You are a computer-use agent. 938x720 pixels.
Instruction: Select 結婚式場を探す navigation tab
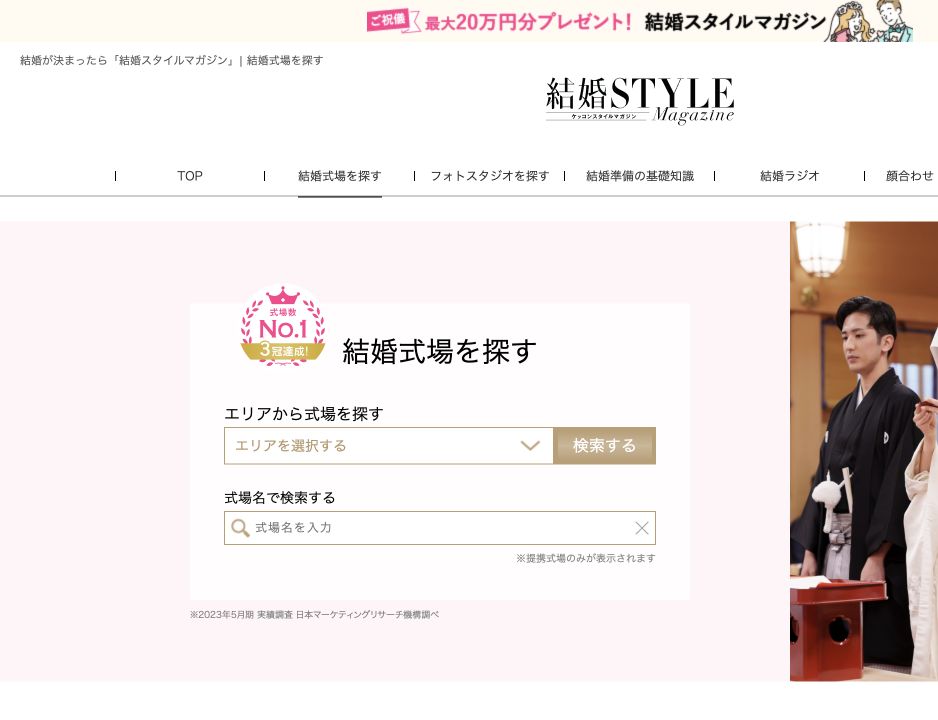click(x=340, y=176)
